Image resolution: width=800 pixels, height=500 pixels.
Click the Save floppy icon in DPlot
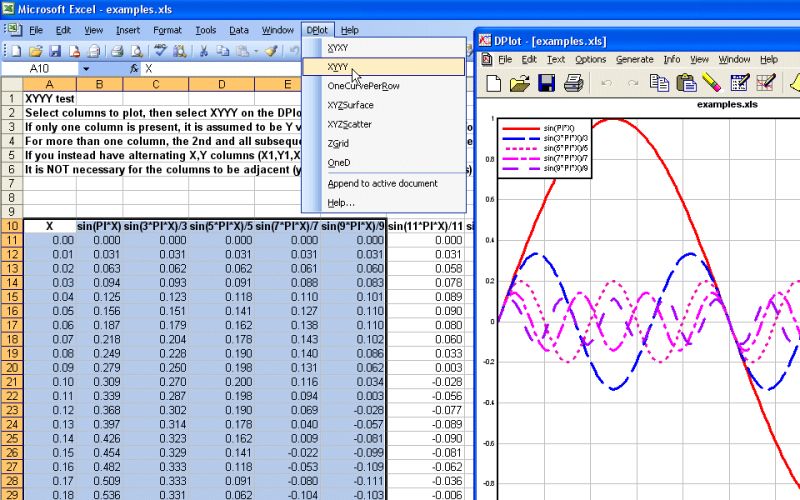[546, 83]
